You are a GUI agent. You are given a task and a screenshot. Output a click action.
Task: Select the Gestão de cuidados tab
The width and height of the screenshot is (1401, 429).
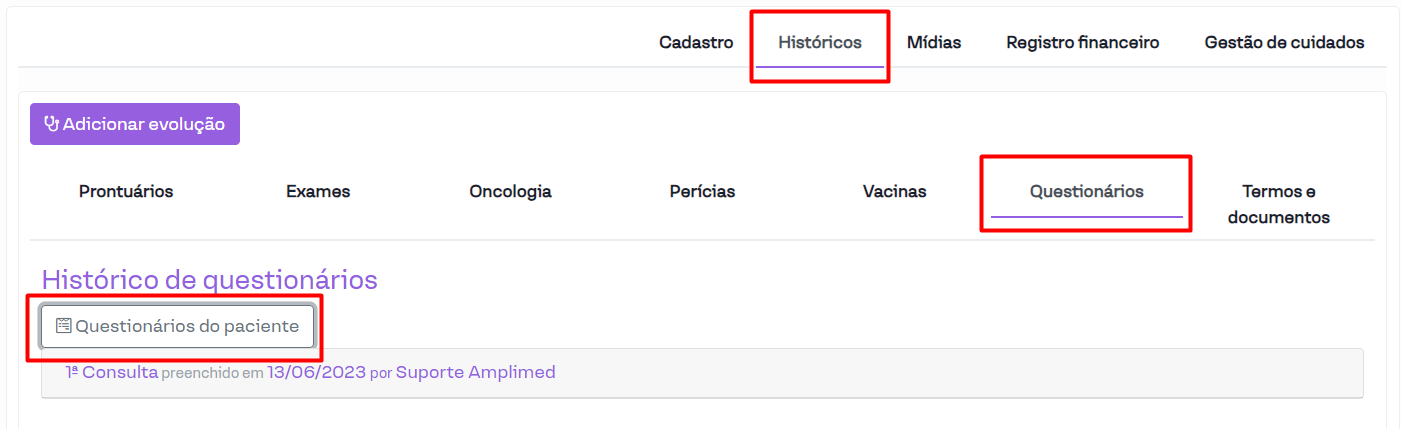coord(1284,43)
